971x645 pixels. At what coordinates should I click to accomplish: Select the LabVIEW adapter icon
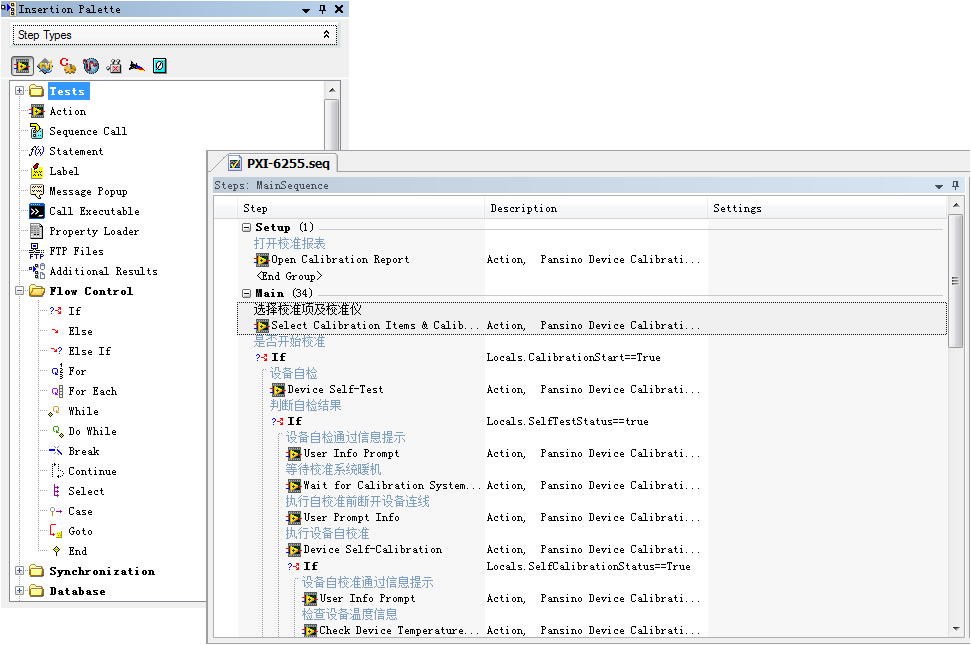pos(22,66)
